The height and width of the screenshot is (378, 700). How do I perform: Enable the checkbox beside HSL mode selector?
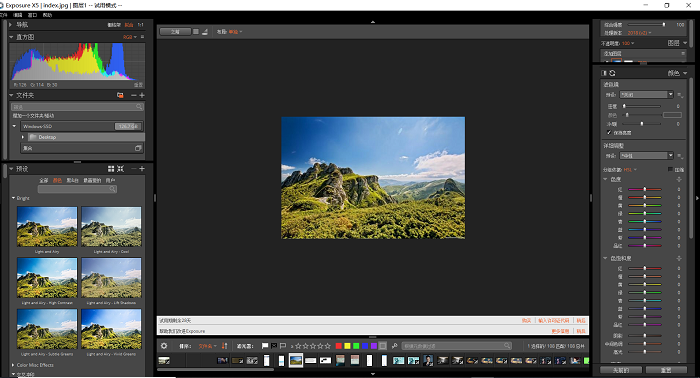(670, 170)
